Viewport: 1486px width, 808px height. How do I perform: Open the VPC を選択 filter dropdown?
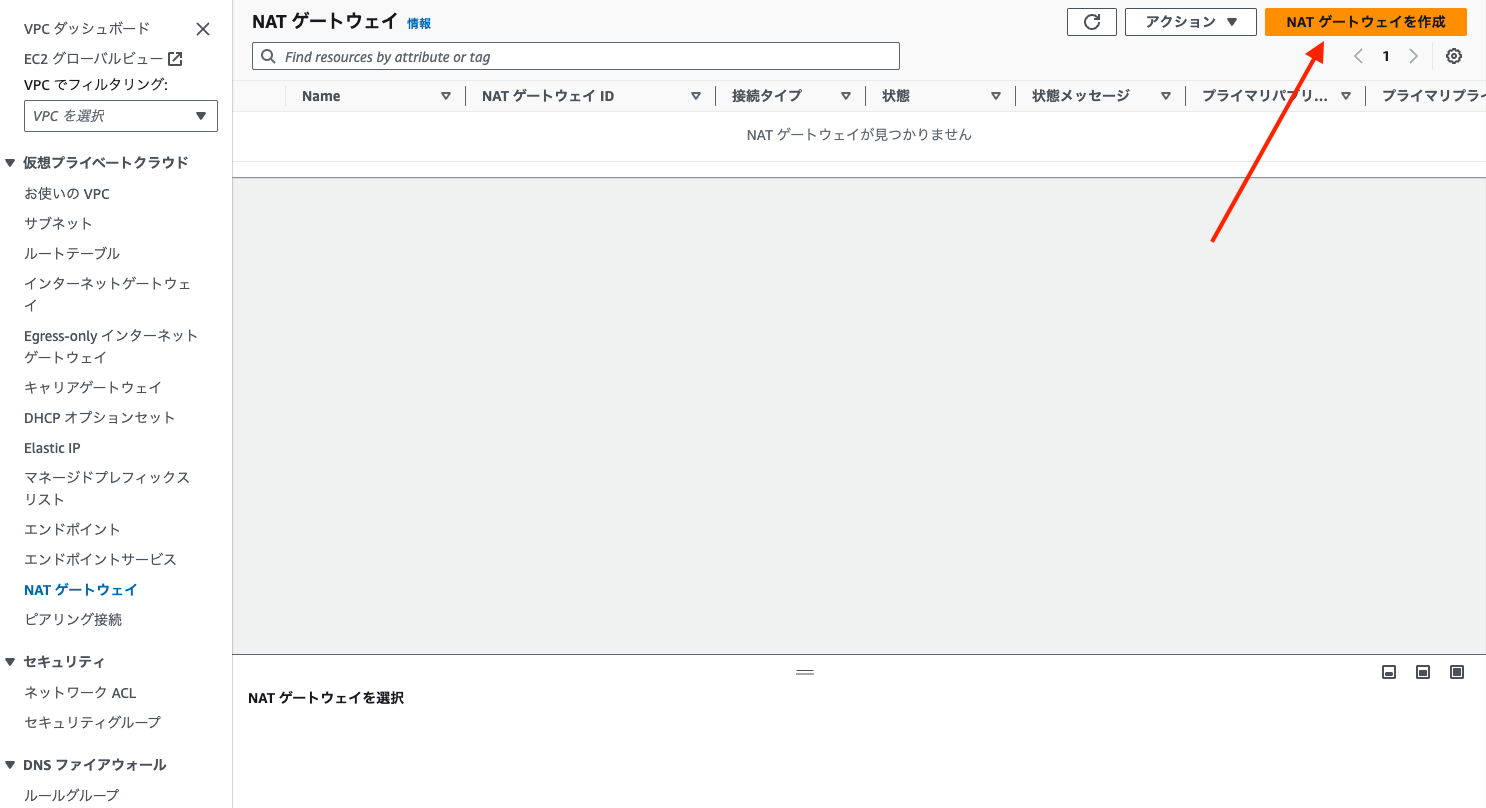121,116
